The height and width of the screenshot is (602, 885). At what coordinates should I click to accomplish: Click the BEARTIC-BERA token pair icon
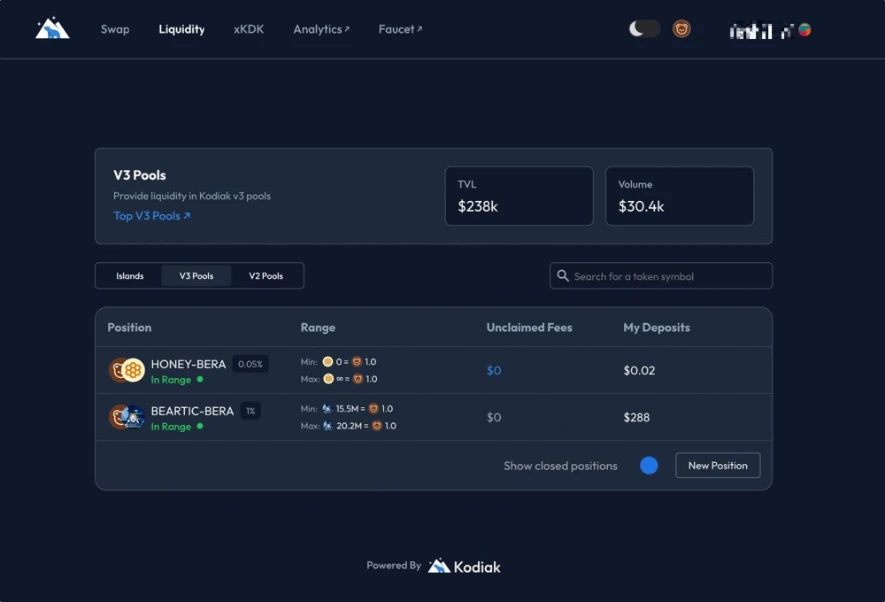[x=127, y=417]
